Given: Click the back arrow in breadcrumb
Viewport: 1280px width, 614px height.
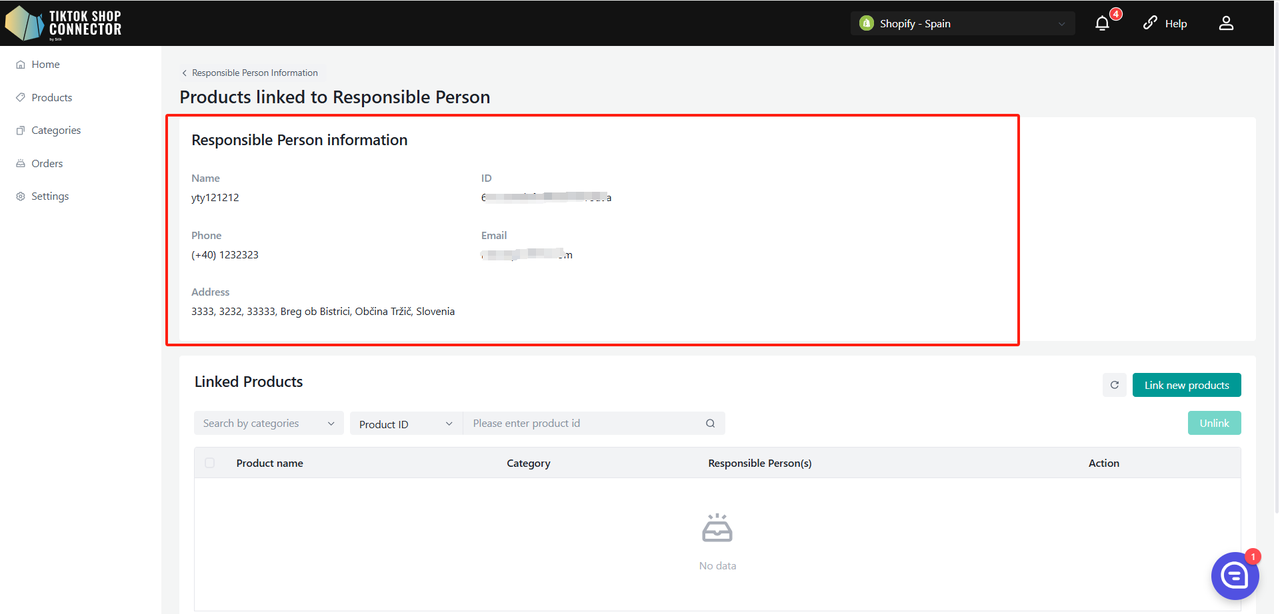Looking at the screenshot, I should click(x=185, y=73).
